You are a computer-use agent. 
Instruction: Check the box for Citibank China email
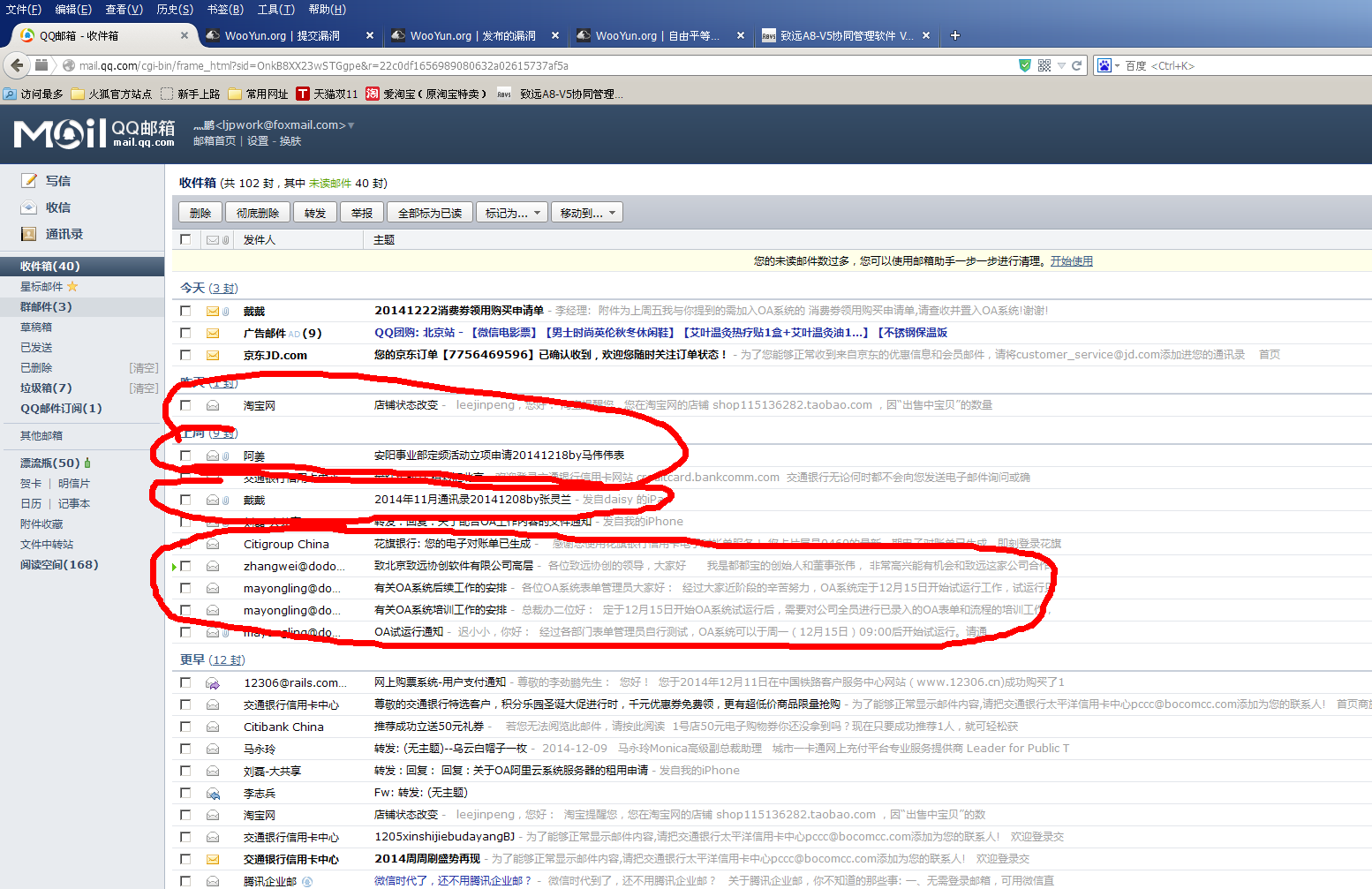click(x=185, y=727)
